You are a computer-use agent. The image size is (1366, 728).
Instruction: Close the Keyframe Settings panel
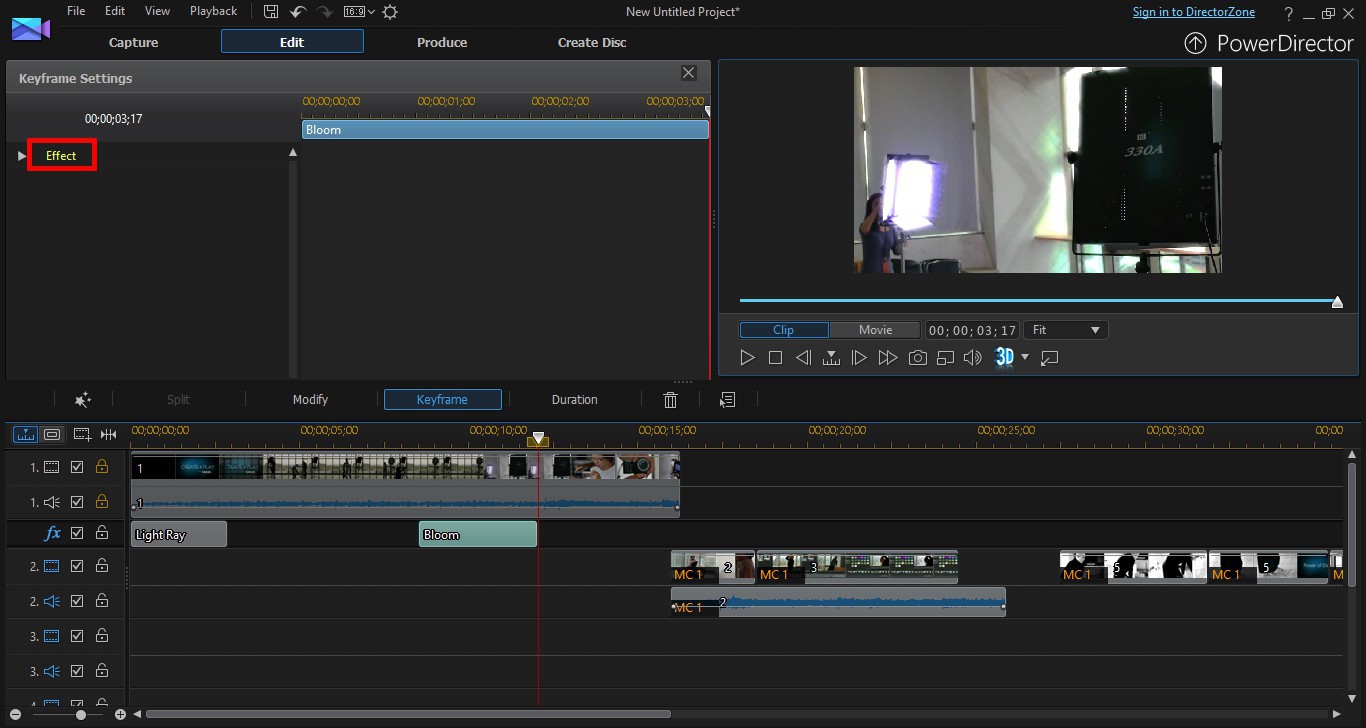[x=688, y=73]
